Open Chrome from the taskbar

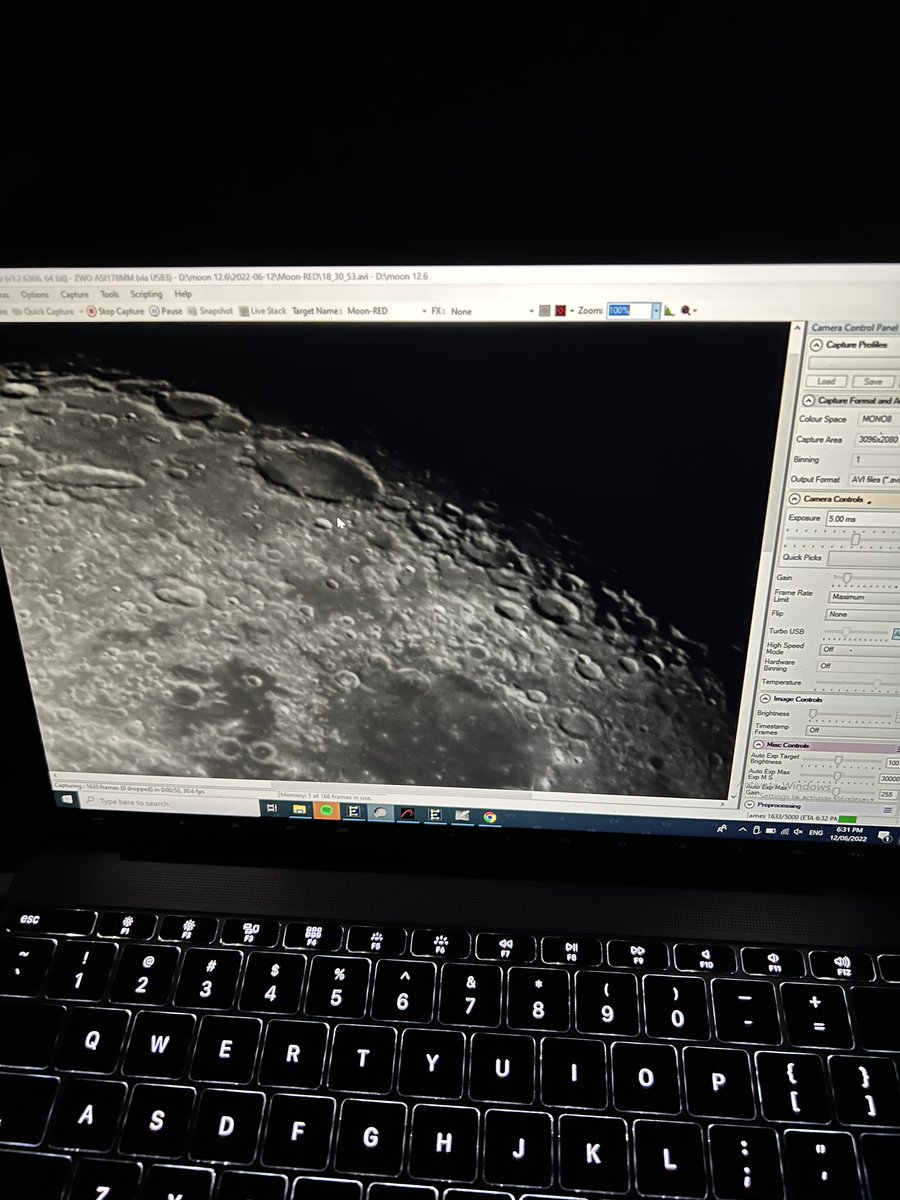489,817
